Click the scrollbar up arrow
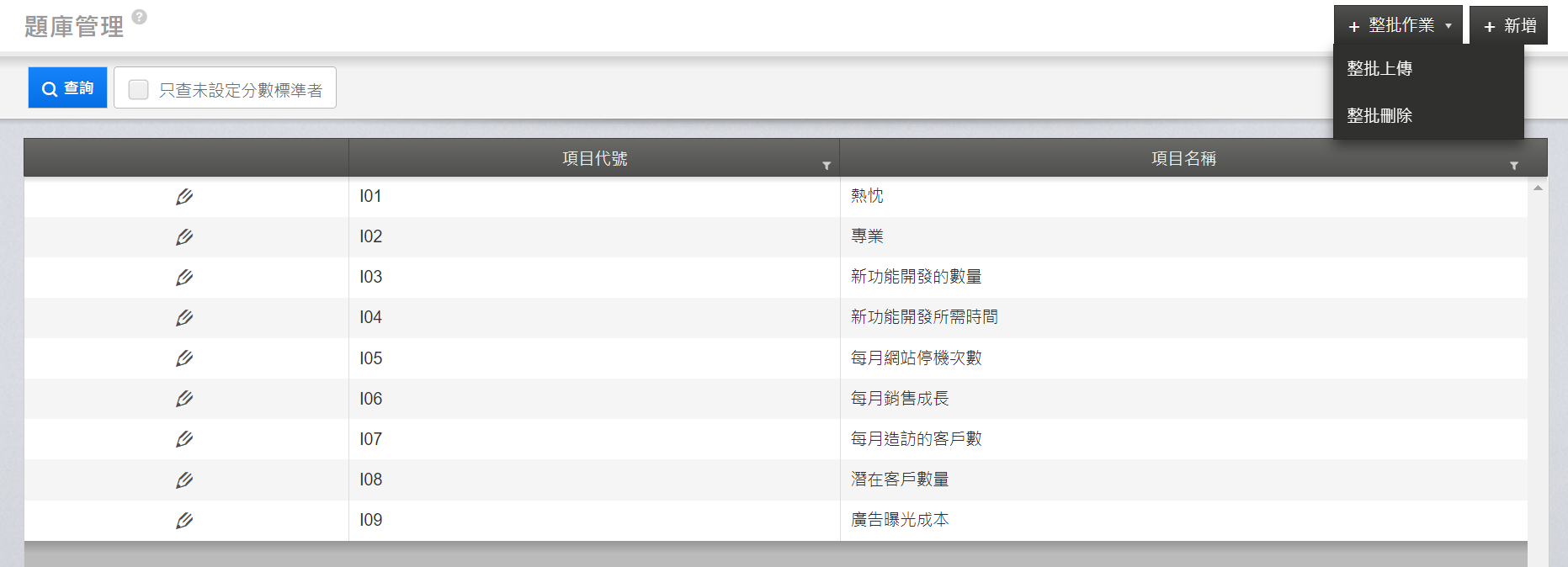 1538,188
